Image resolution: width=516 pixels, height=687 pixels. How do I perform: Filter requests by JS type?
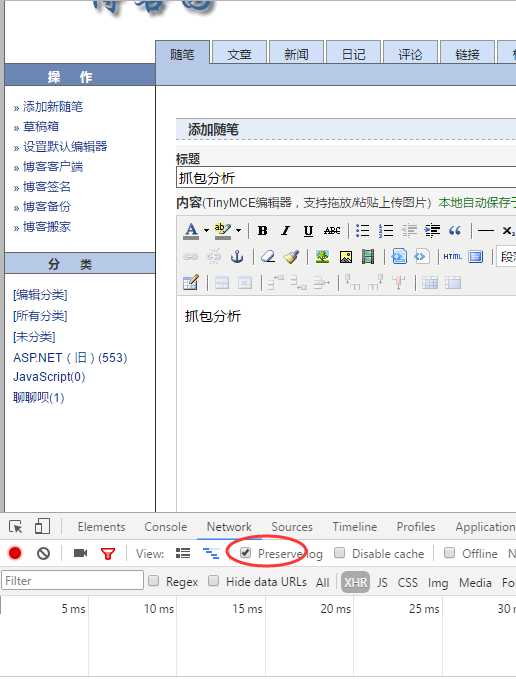pos(382,582)
